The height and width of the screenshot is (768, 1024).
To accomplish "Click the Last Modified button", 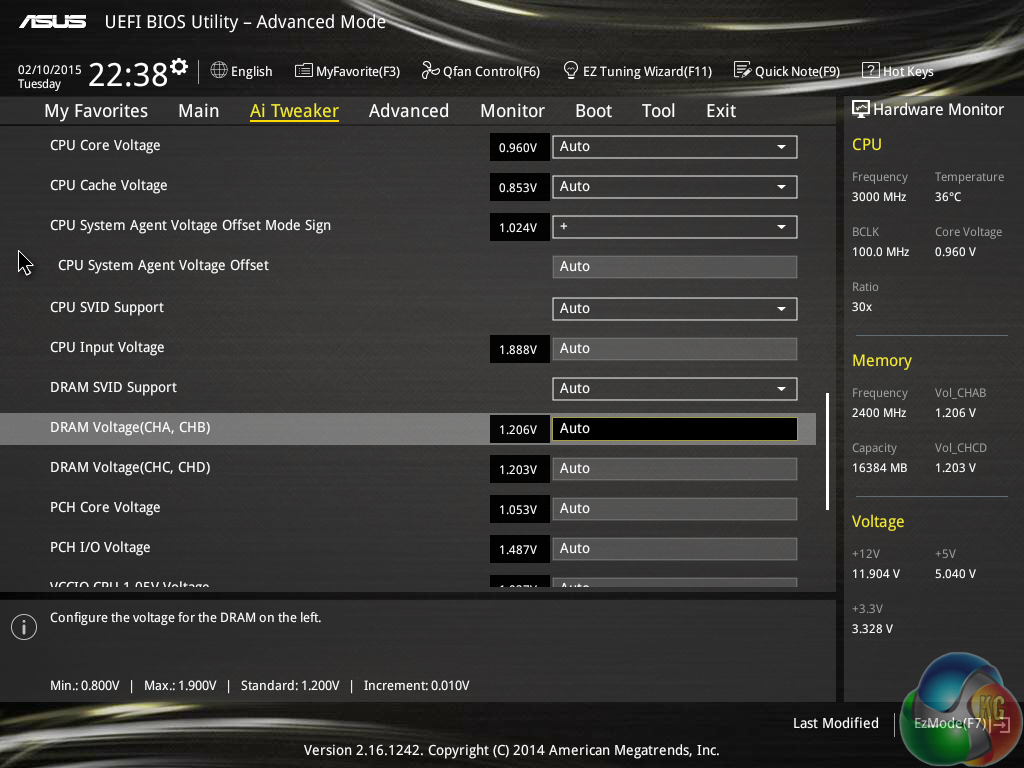I will (835, 723).
